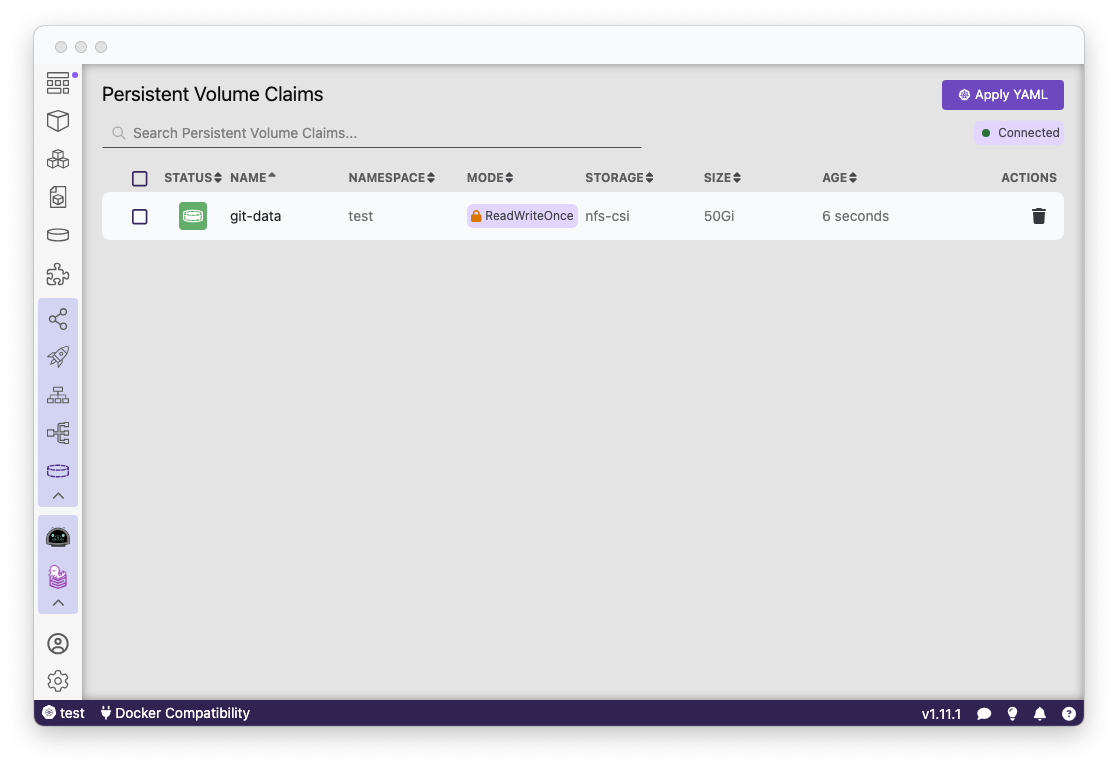Open the Pods section in the sidebar

pyautogui.click(x=57, y=120)
